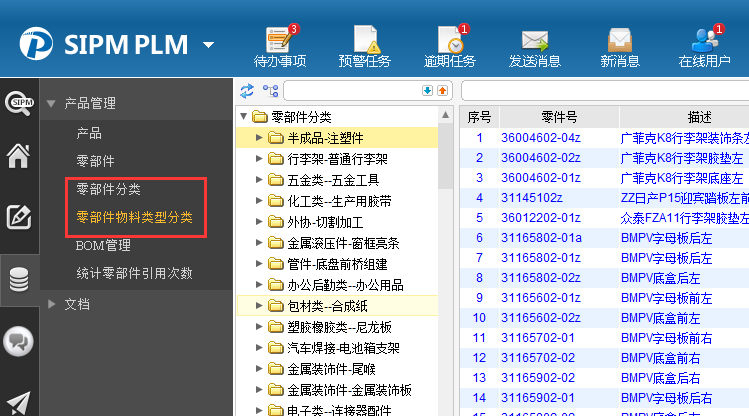The image size is (749, 416).
Task: Open part number 31145102z link
Action: coord(532,198)
